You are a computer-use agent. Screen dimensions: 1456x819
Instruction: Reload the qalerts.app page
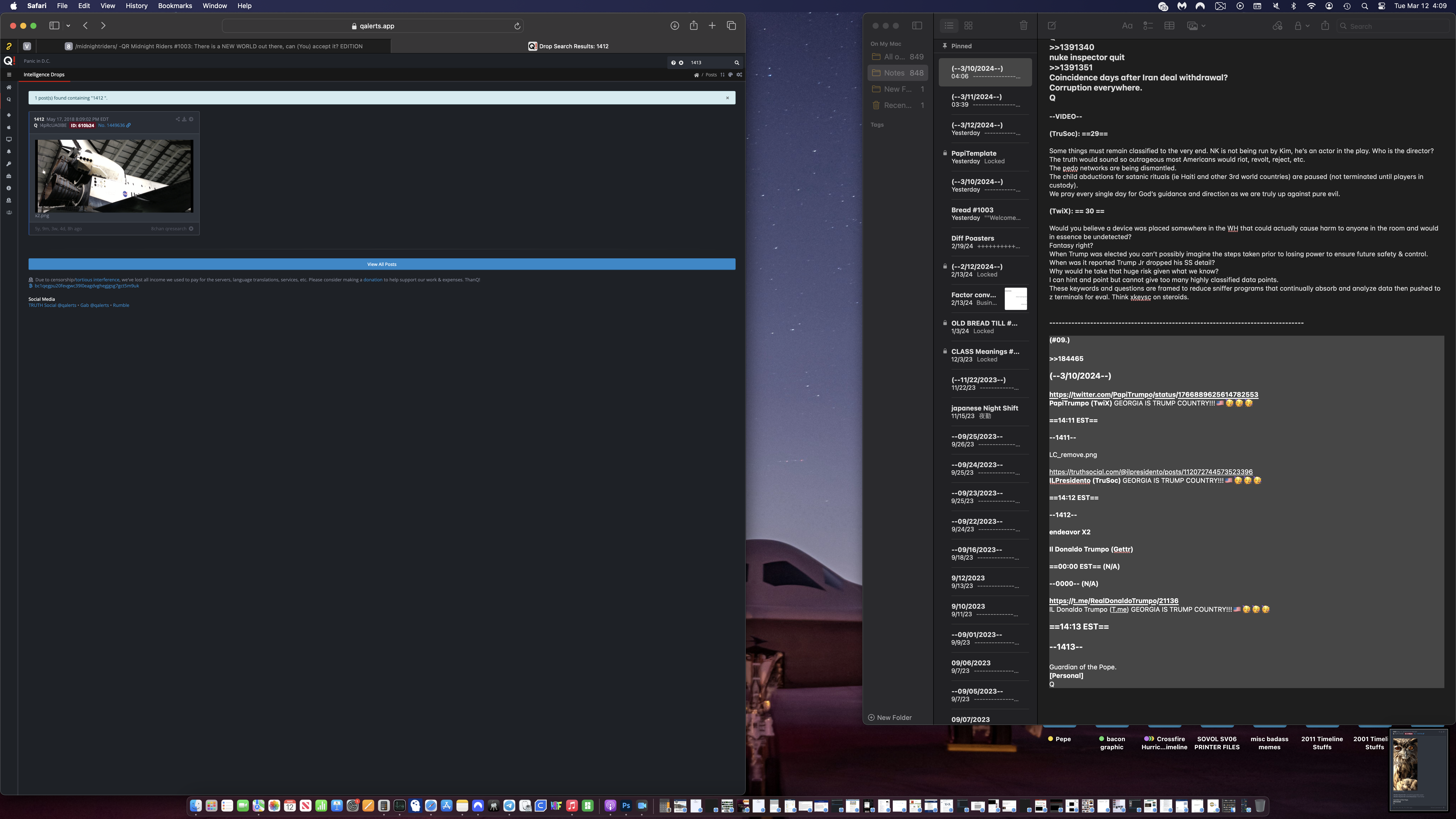coord(517,26)
